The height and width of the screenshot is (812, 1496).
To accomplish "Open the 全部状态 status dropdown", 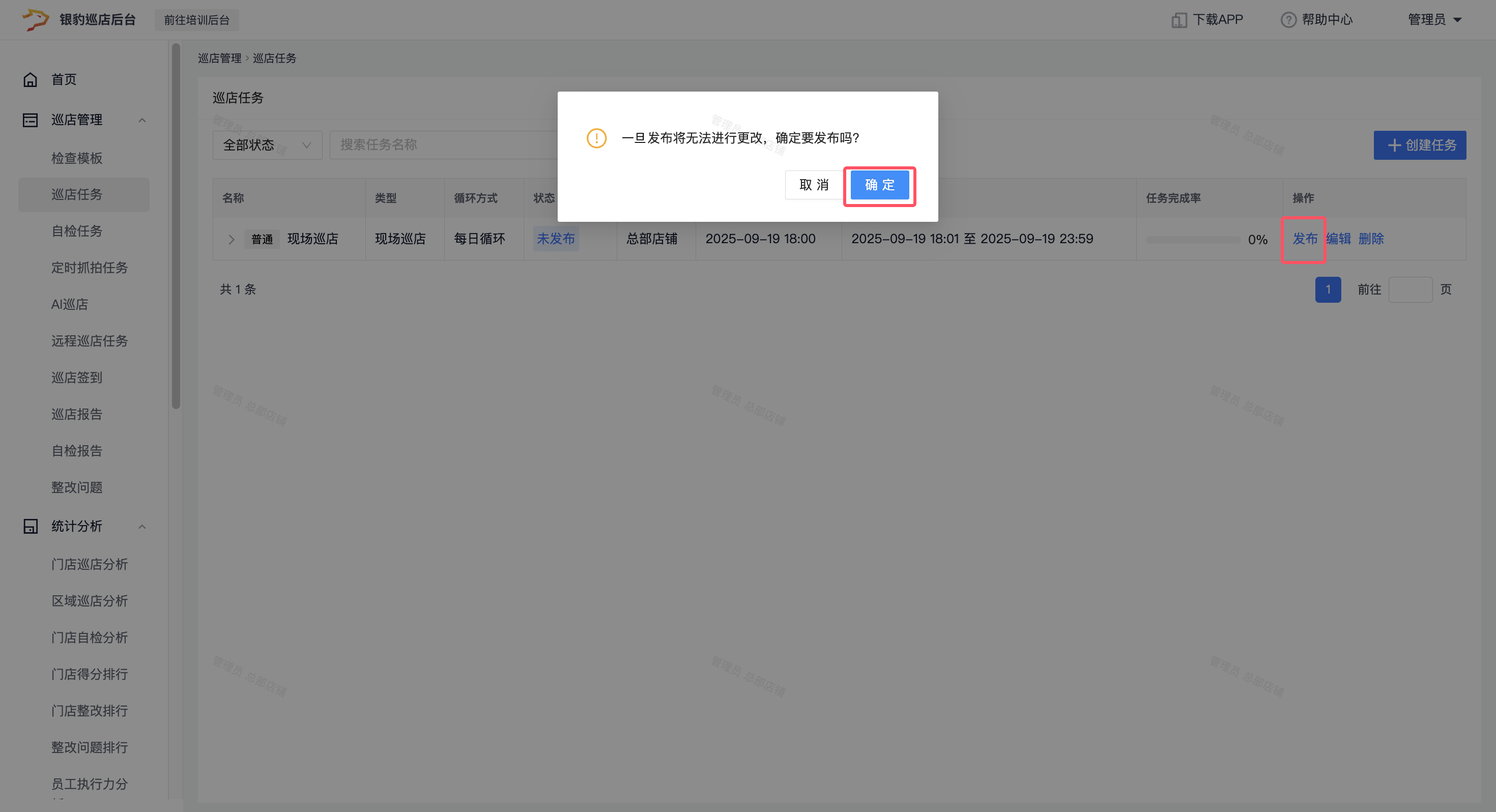I will click(x=267, y=145).
